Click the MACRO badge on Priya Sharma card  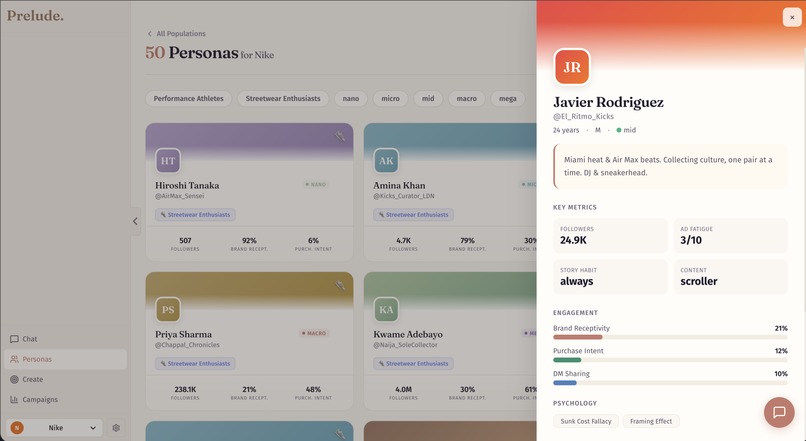click(314, 334)
